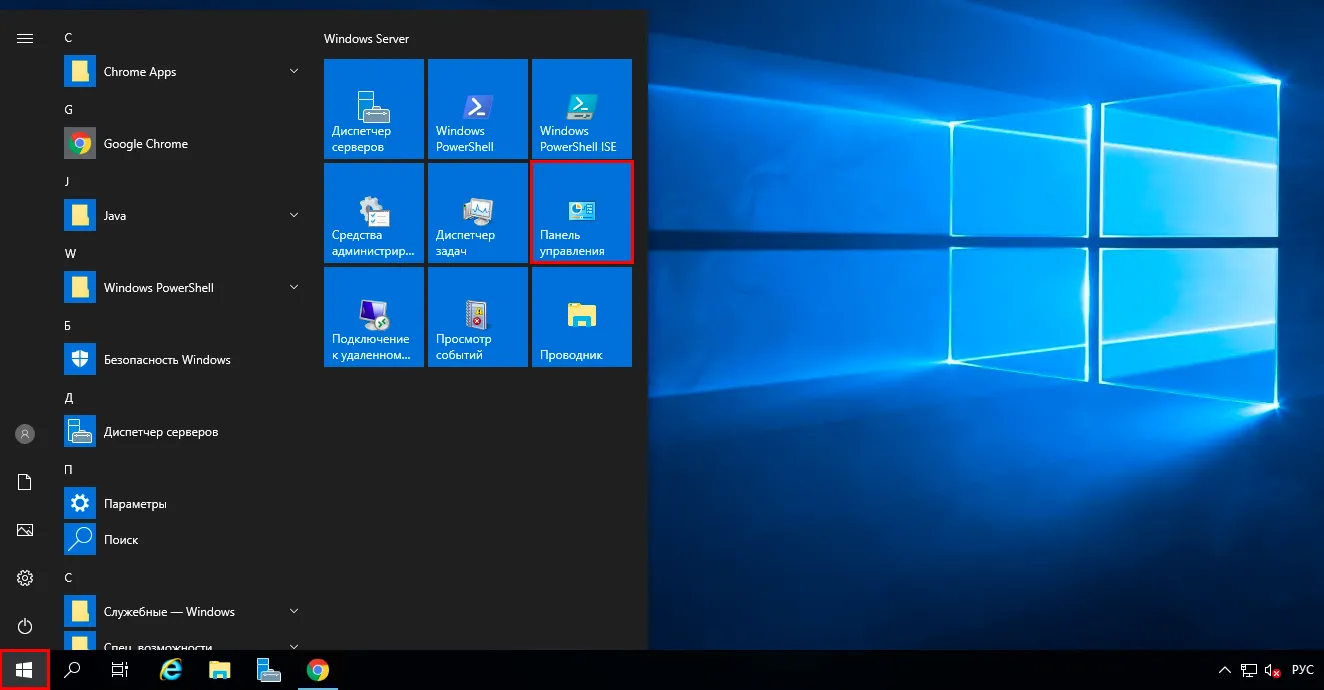The width and height of the screenshot is (1324, 690).
Task: Switch to Chrome on the taskbar
Action: [x=318, y=670]
